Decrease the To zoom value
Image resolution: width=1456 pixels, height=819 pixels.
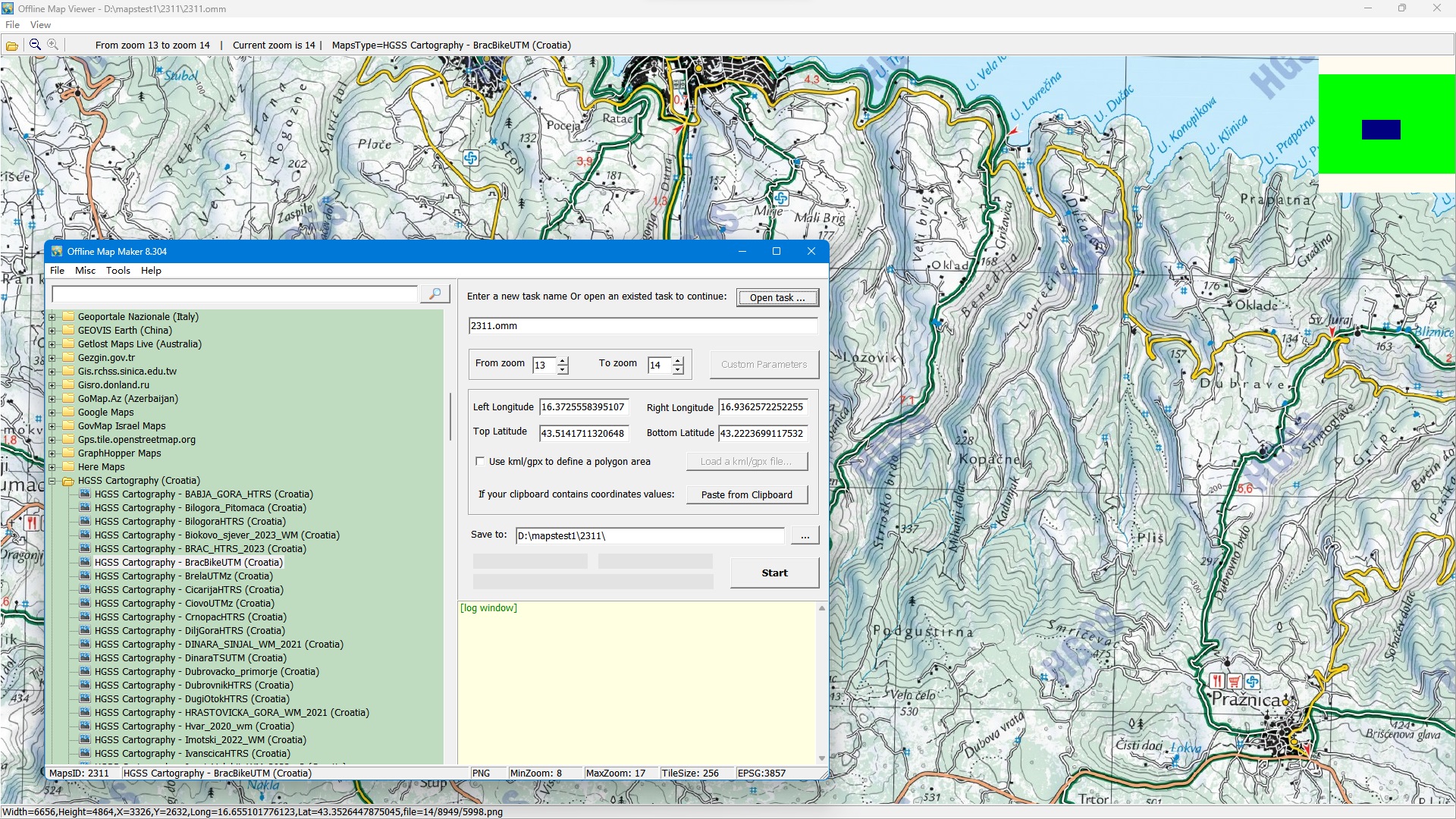pos(678,370)
